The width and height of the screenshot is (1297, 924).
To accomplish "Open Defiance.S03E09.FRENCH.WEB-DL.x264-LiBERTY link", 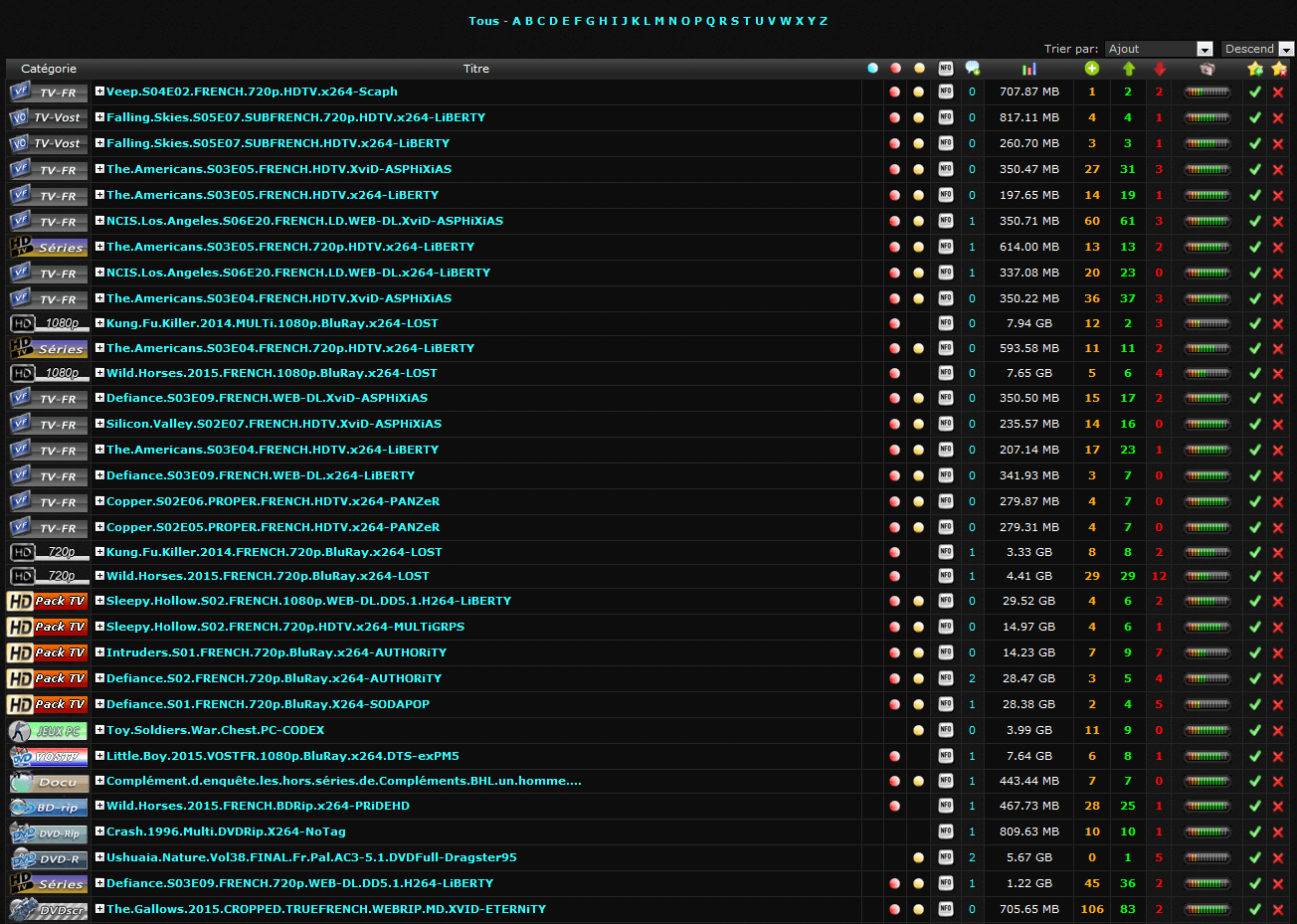I will (x=261, y=475).
